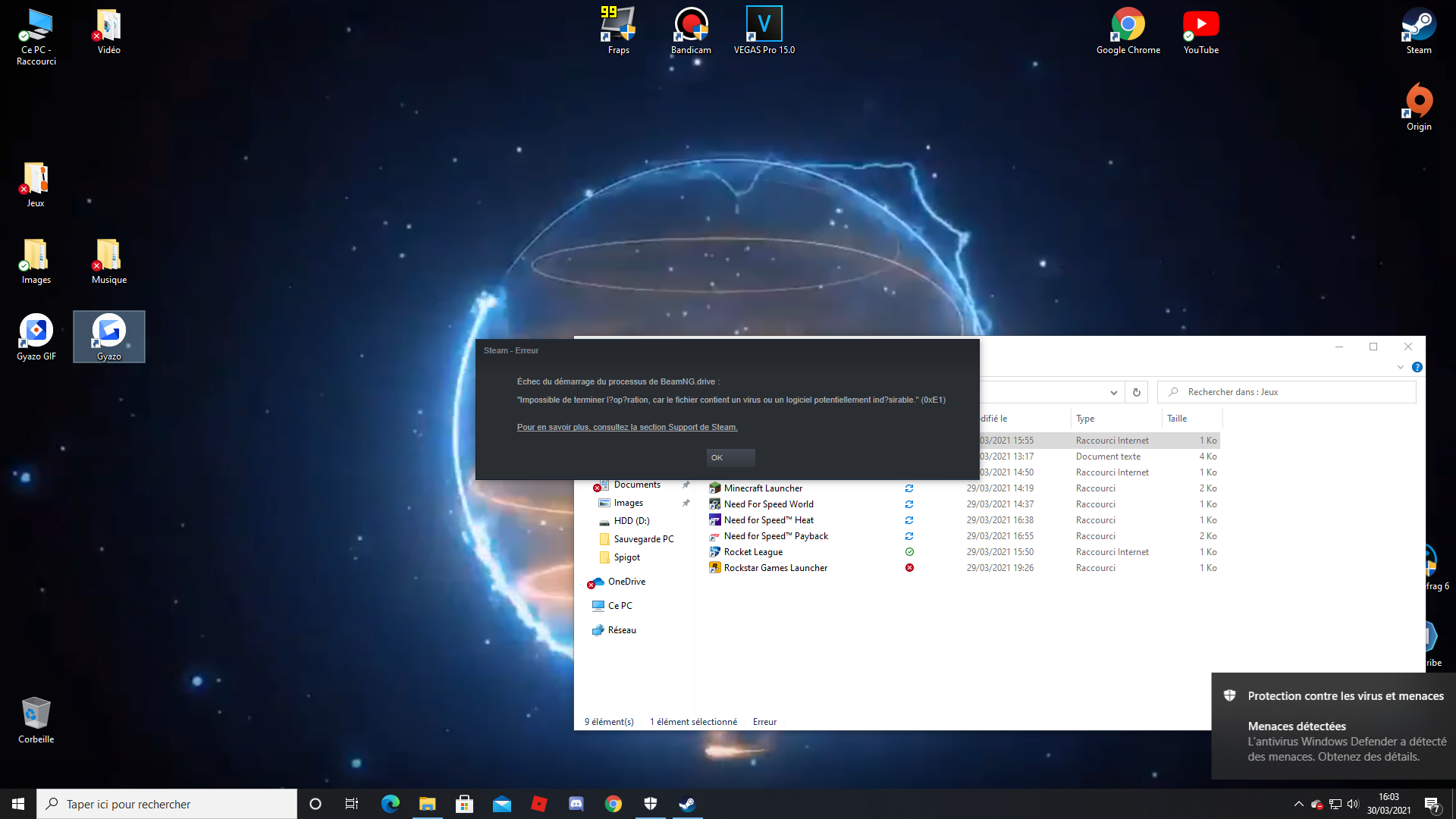Select the Vidéo folder on desktop
Screen dimensions: 1456x819
[x=109, y=31]
